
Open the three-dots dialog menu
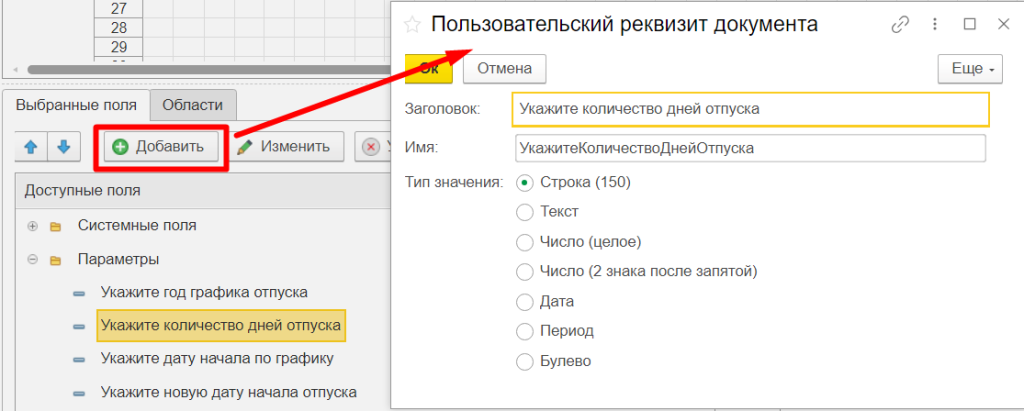[935, 24]
